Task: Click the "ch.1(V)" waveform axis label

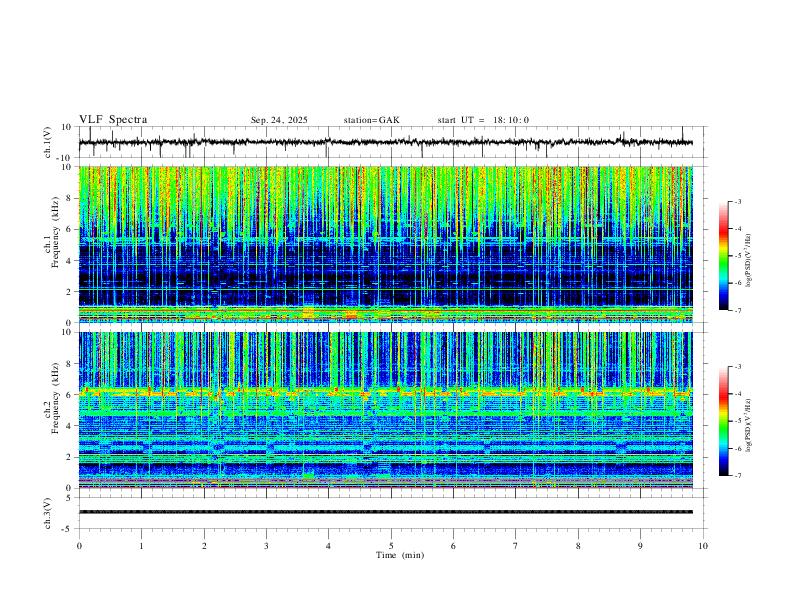Action: [48, 142]
